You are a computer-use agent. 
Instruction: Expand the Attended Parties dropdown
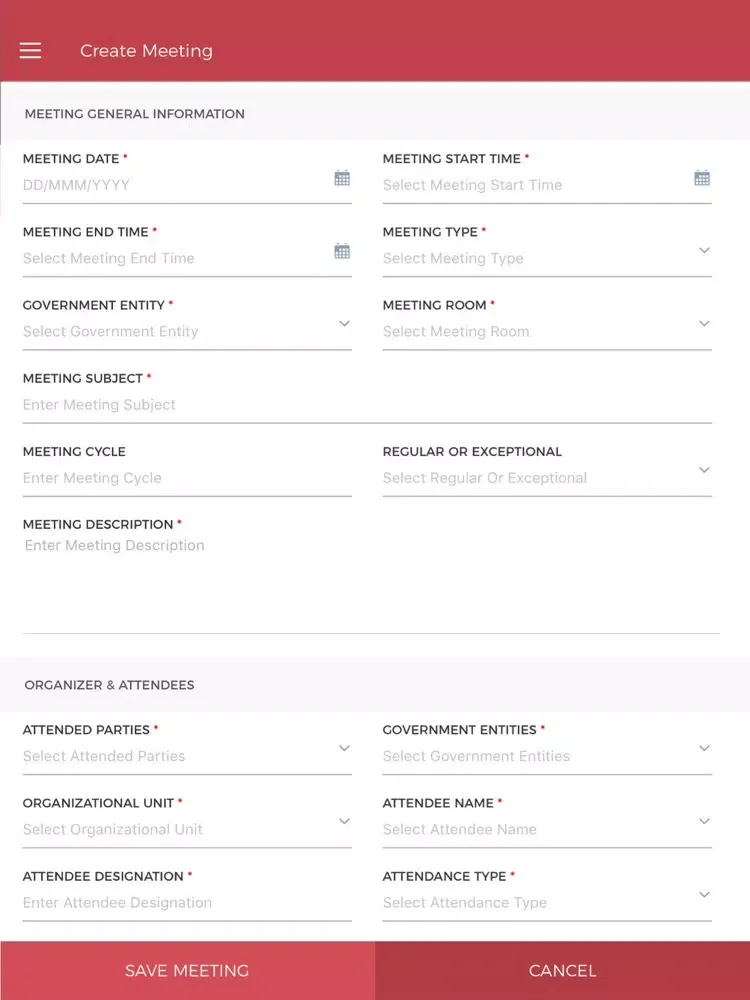344,748
